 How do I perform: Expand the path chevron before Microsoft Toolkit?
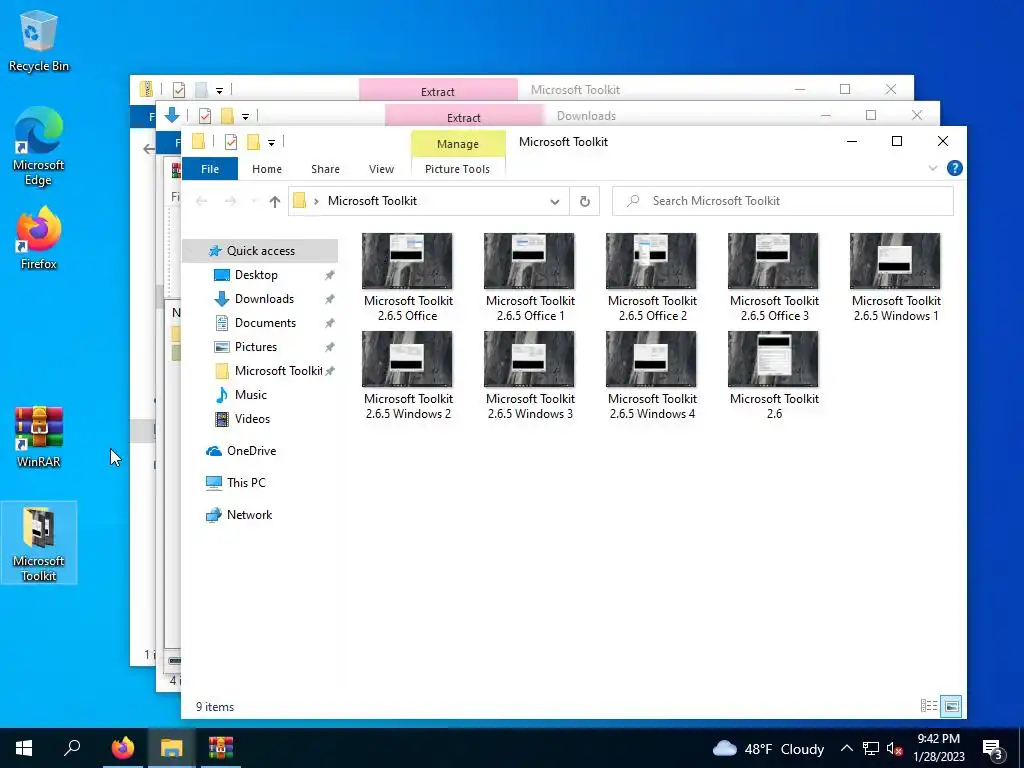tap(317, 201)
